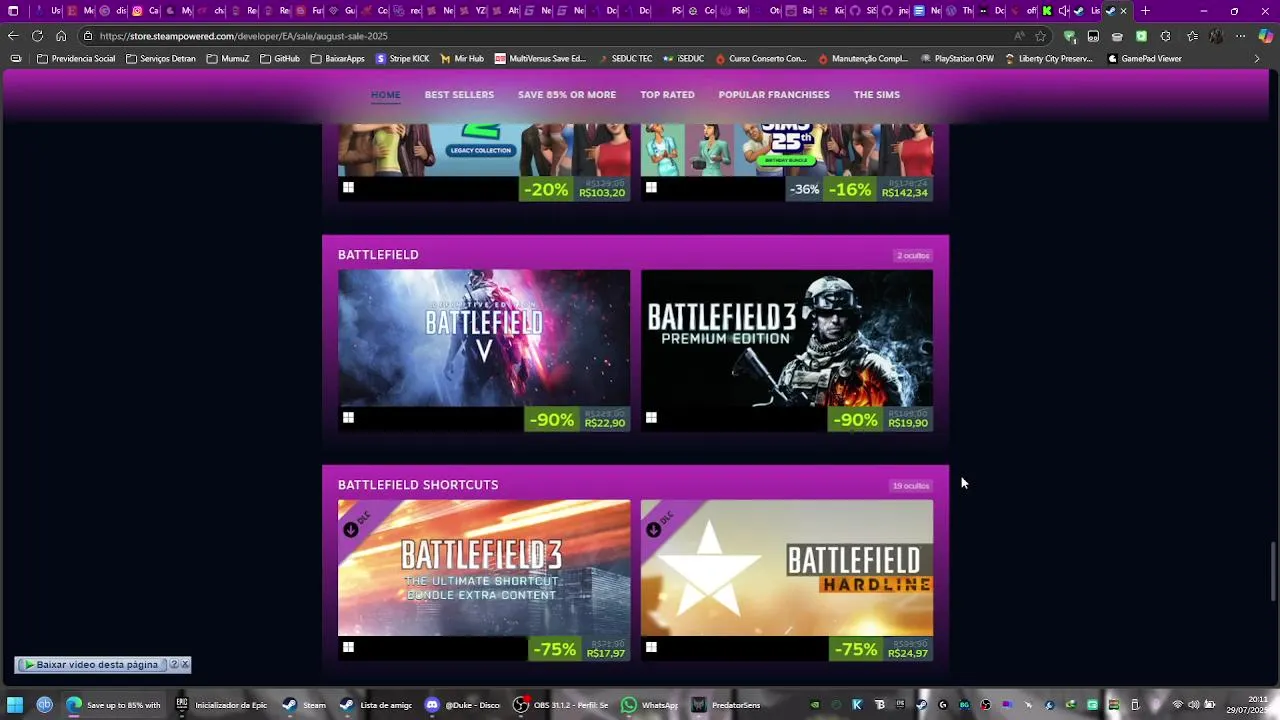This screenshot has width=1280, height=720.
Task: Show 19 ocultos in Battlefield Shortcuts
Action: tap(911, 486)
